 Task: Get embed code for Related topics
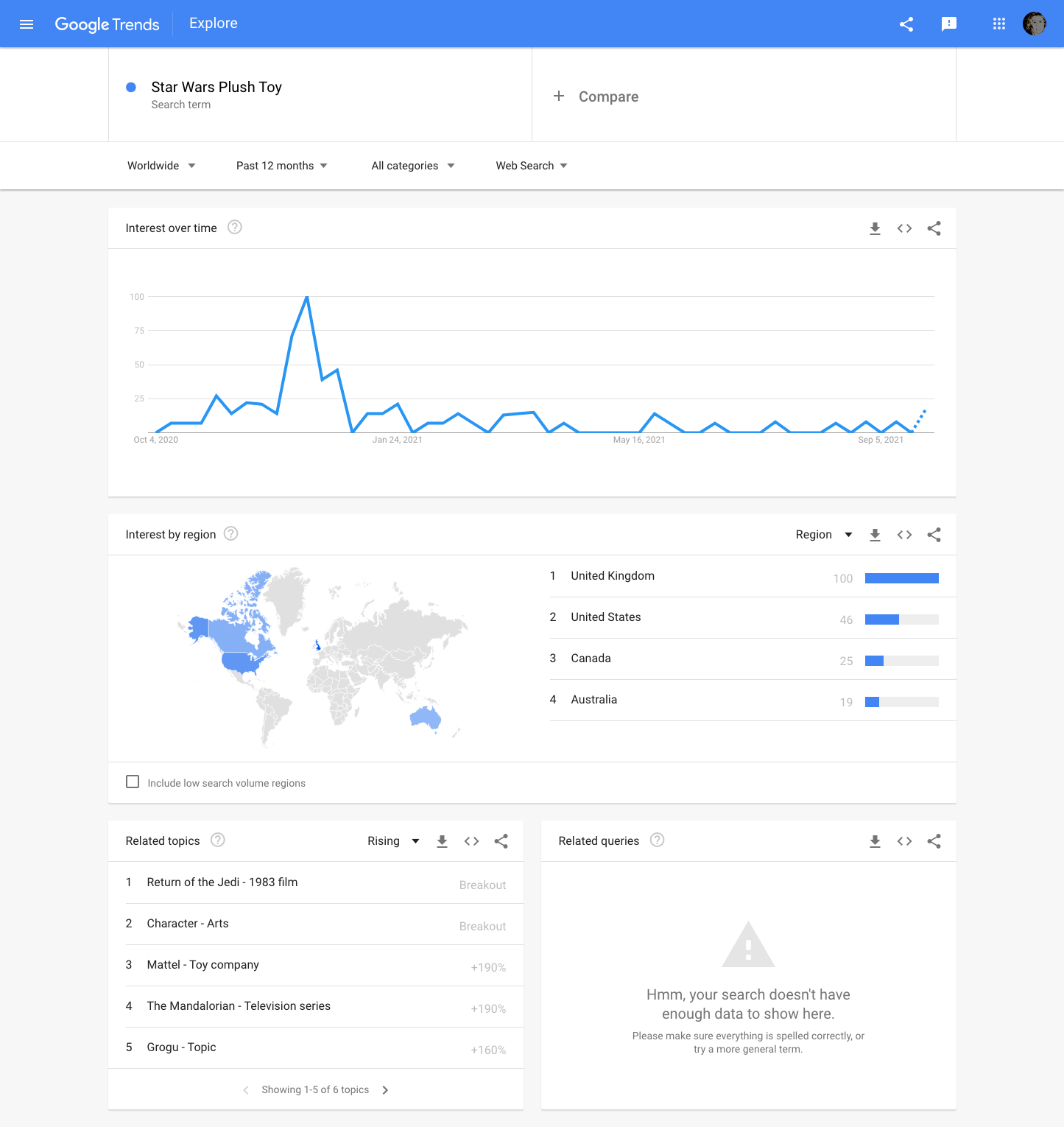471,841
